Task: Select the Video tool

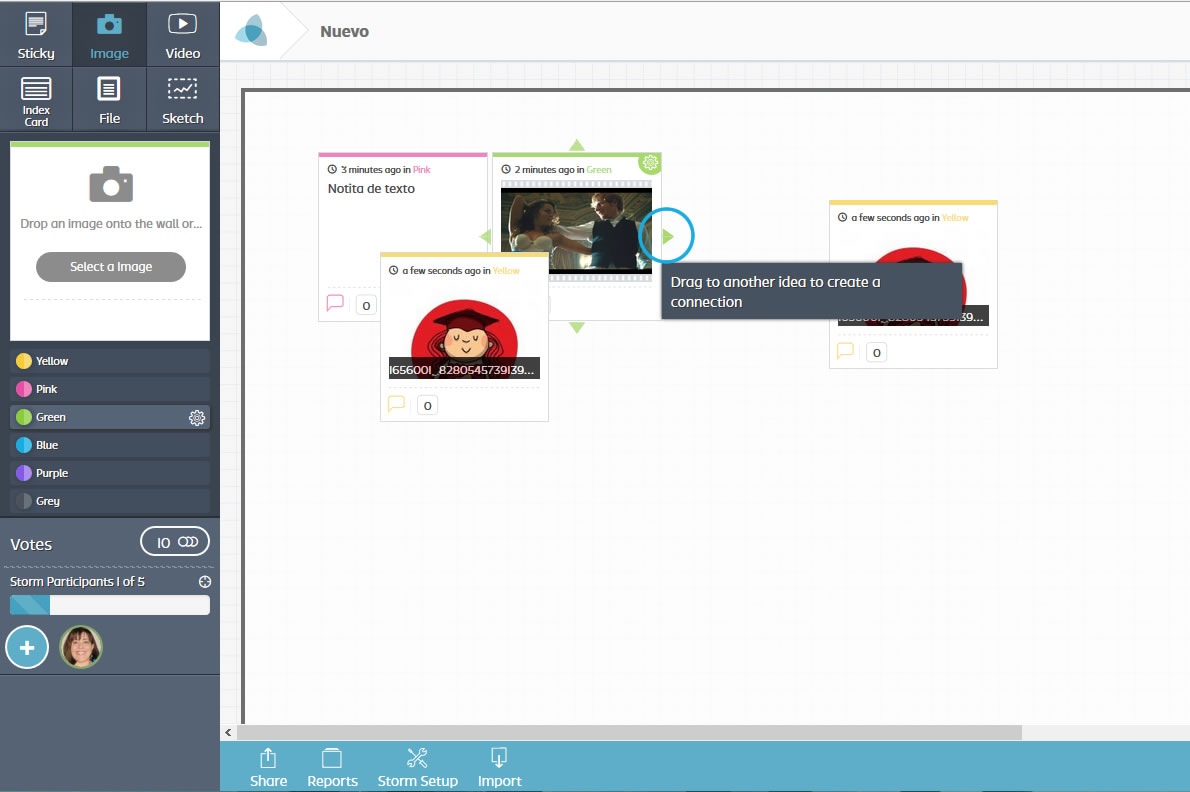Action: tap(182, 34)
